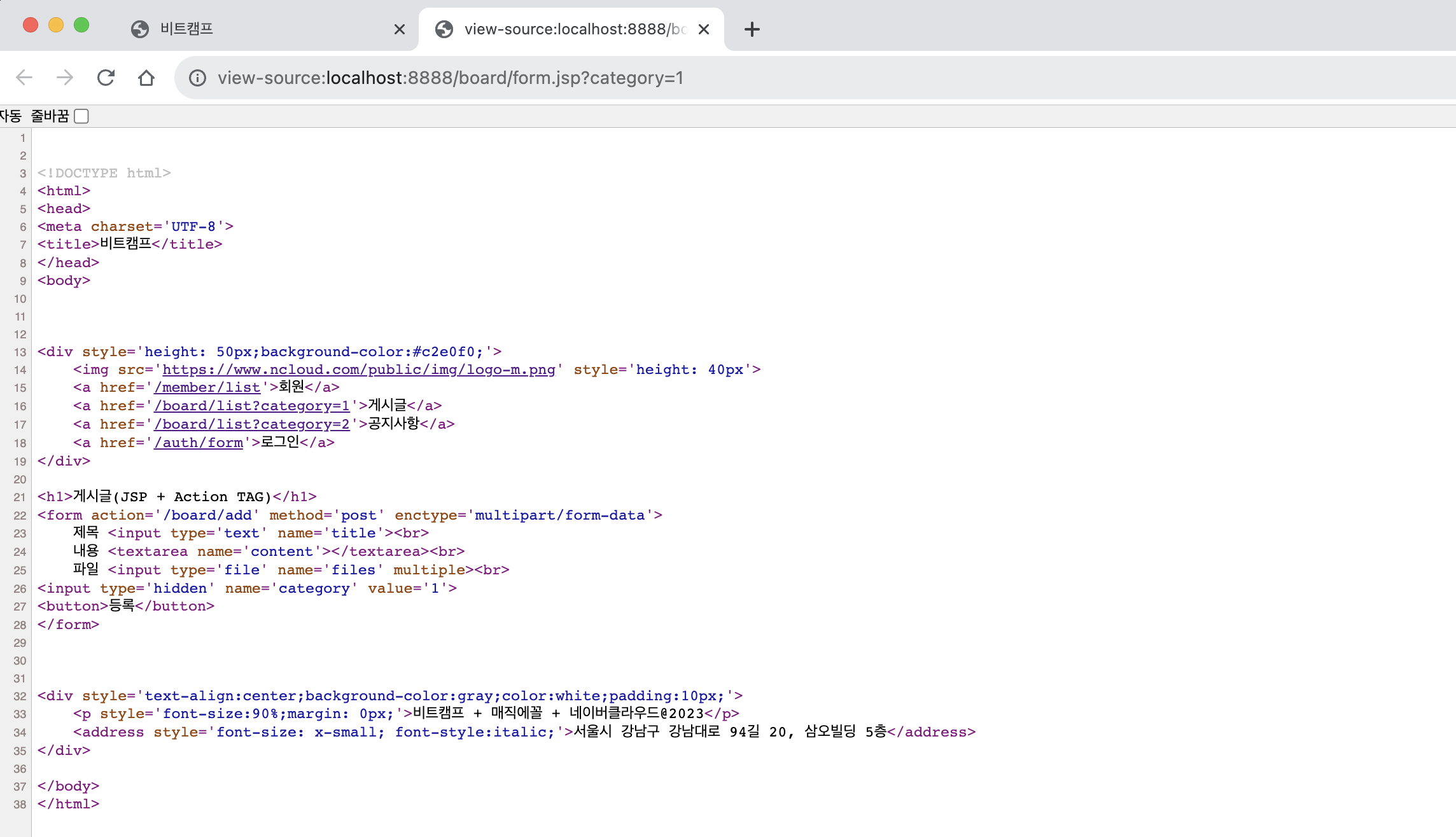Enable the 자동 줄바꿈 line wrap checkbox
Viewport: 1456px width, 837px height.
[x=81, y=116]
